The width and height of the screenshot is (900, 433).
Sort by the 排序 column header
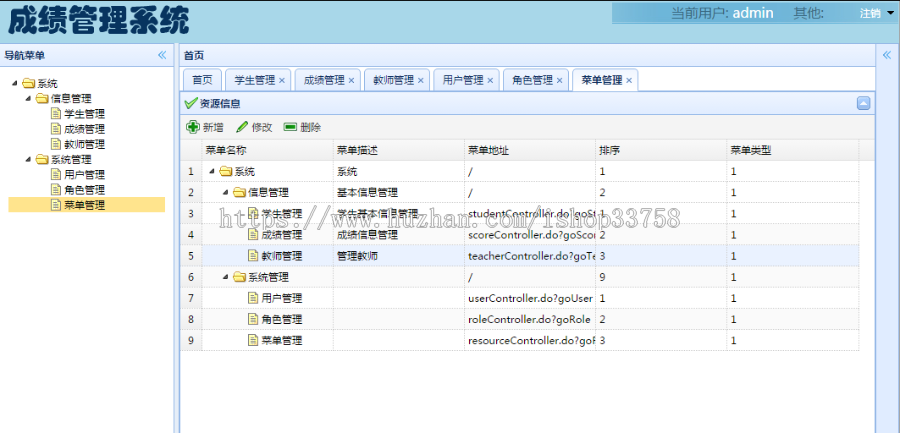[661, 150]
